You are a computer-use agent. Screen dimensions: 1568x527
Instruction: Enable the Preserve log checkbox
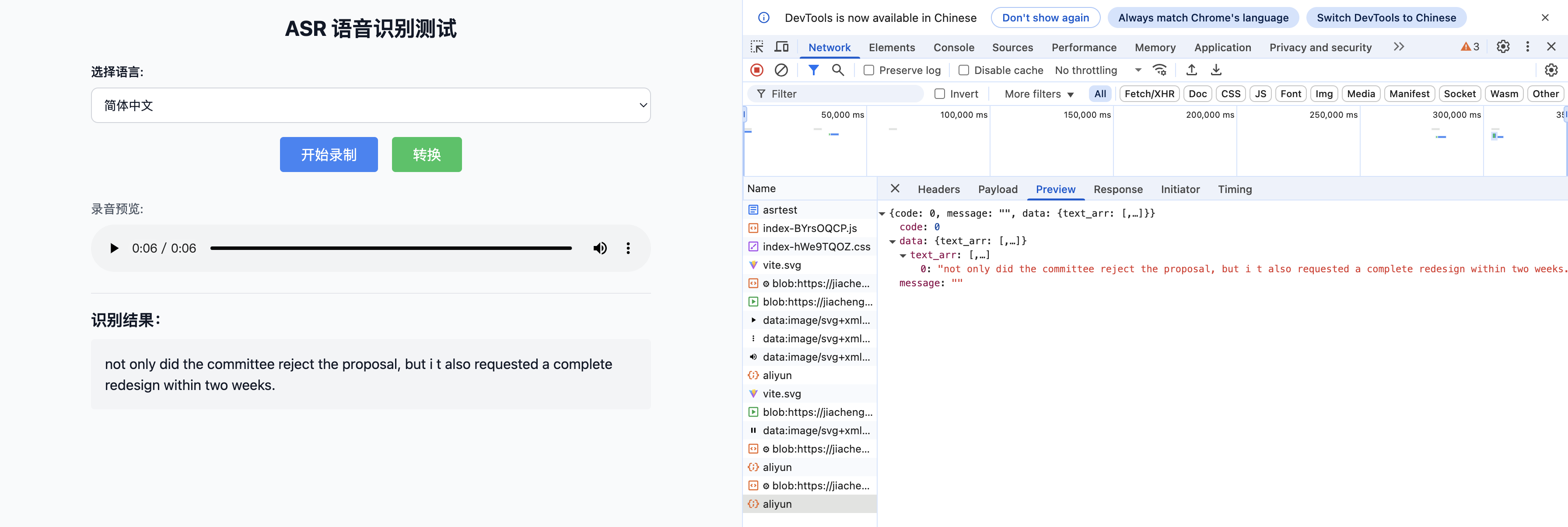(x=868, y=70)
